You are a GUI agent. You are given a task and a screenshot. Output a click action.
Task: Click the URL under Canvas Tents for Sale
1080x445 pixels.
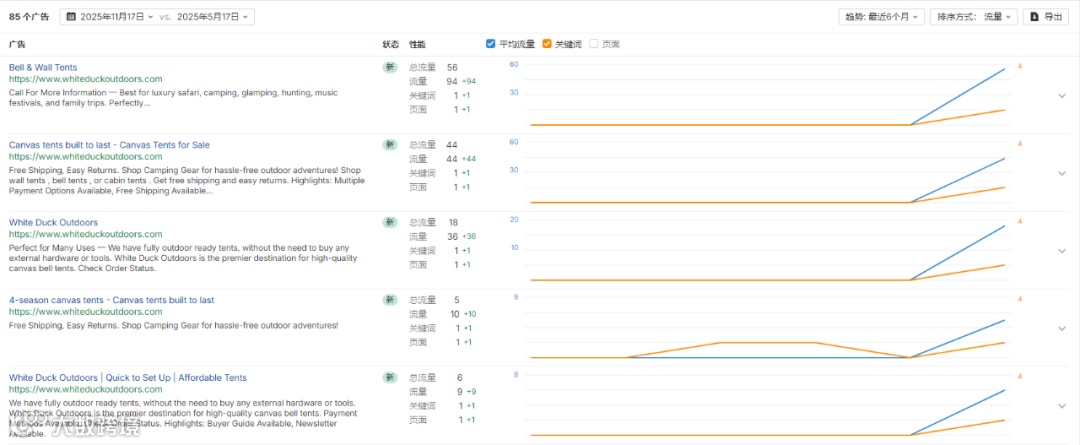85,156
